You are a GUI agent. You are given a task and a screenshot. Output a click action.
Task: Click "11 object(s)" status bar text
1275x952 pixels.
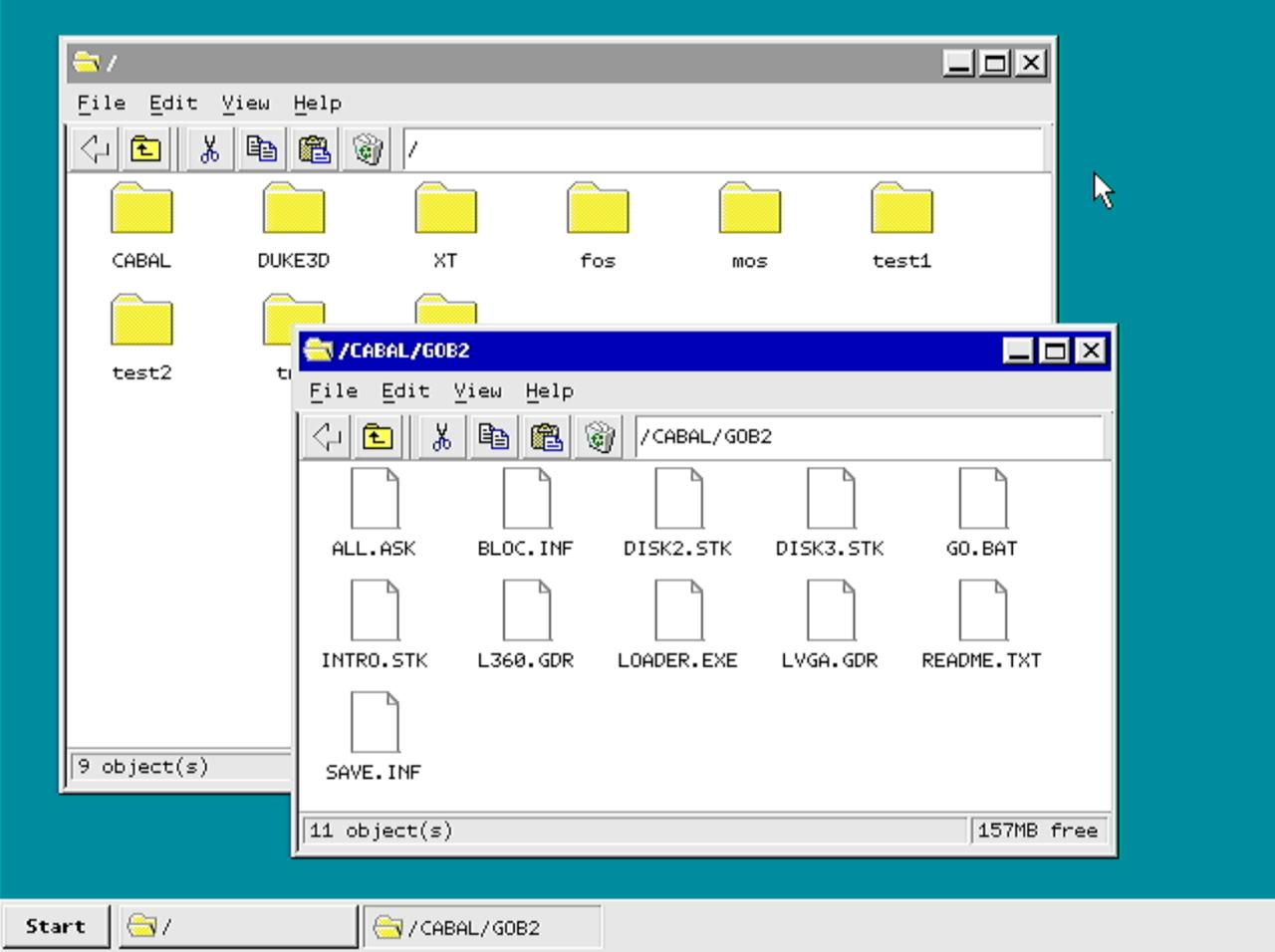(x=381, y=831)
